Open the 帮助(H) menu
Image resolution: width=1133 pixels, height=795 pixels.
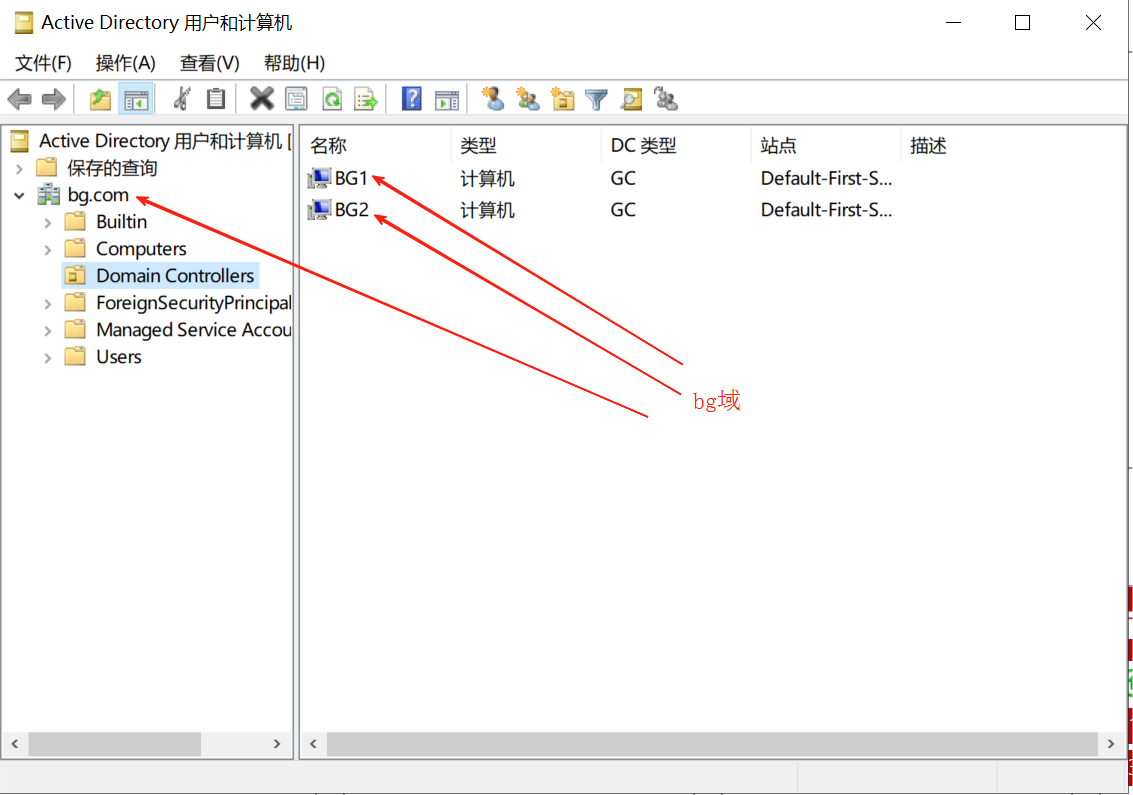click(295, 63)
